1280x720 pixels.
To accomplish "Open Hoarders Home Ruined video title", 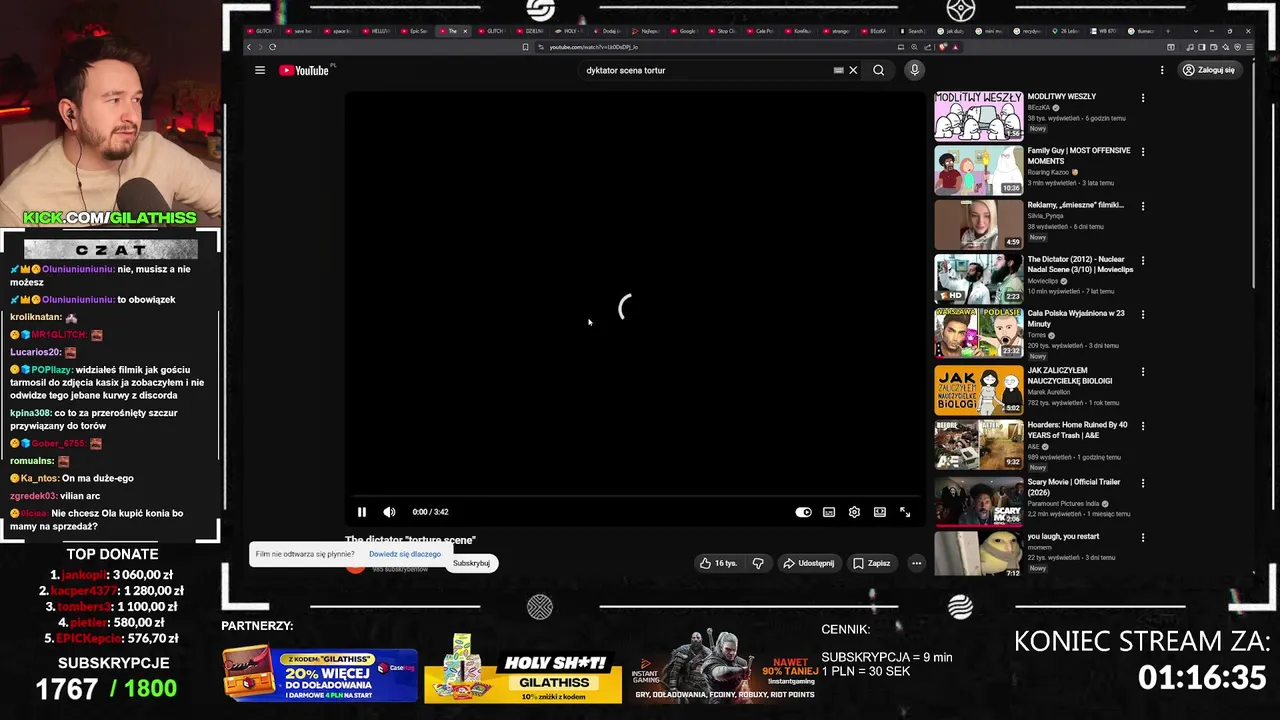I will coord(1077,430).
